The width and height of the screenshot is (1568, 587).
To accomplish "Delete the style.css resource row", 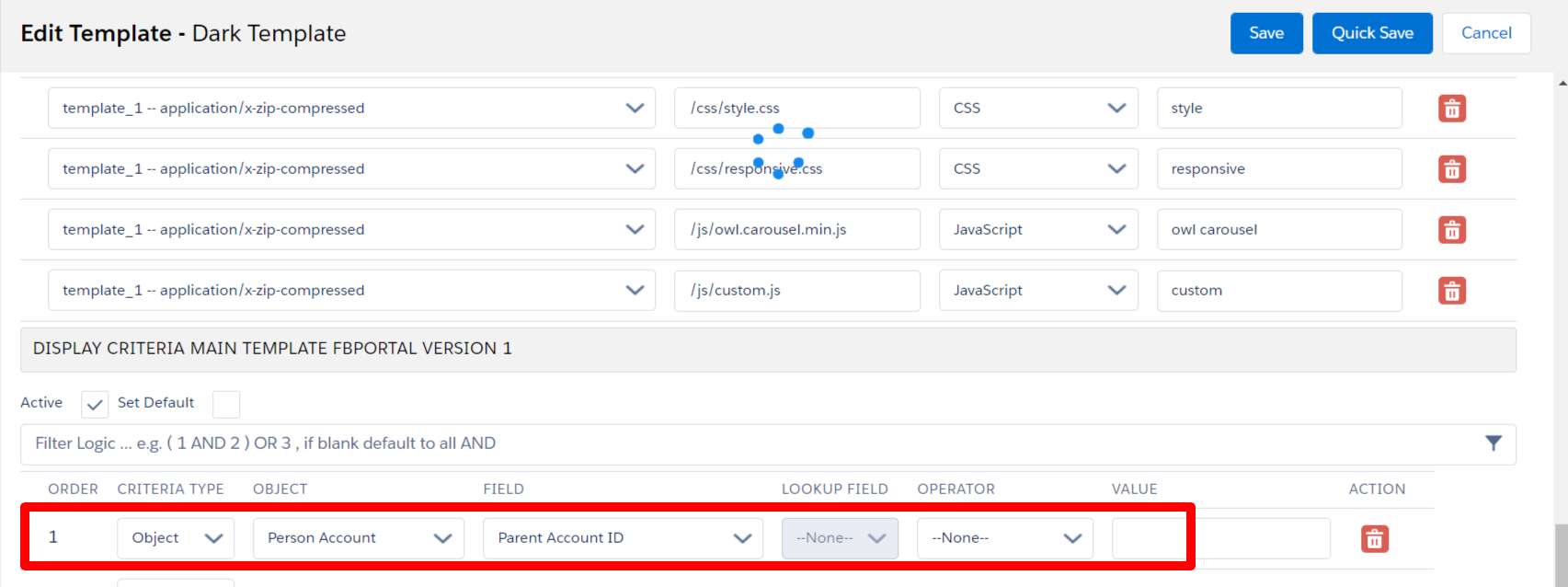I will 1451,109.
